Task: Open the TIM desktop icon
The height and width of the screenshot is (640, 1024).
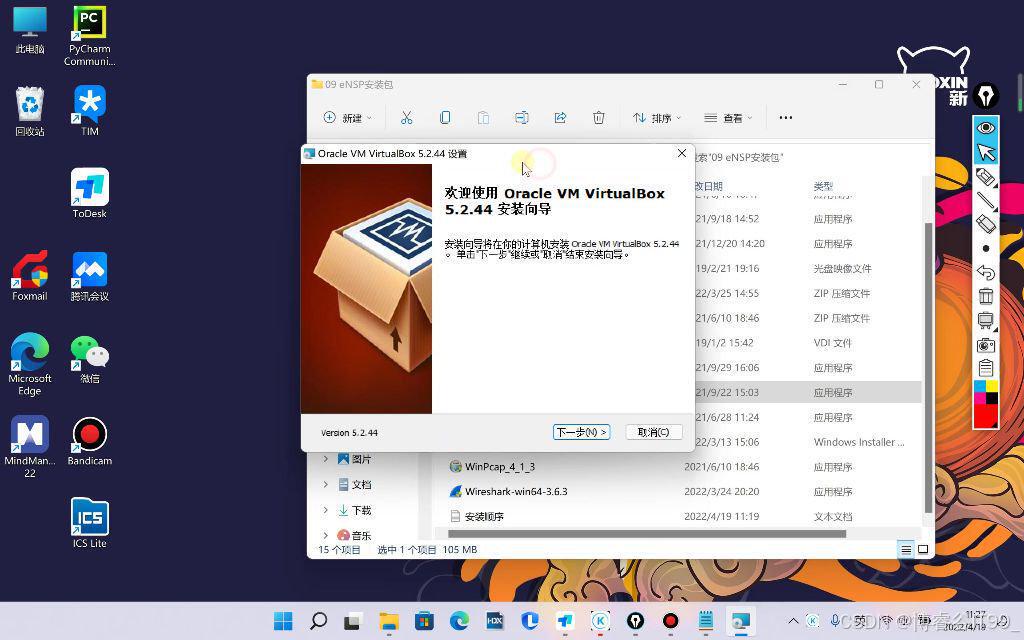Action: [x=89, y=111]
